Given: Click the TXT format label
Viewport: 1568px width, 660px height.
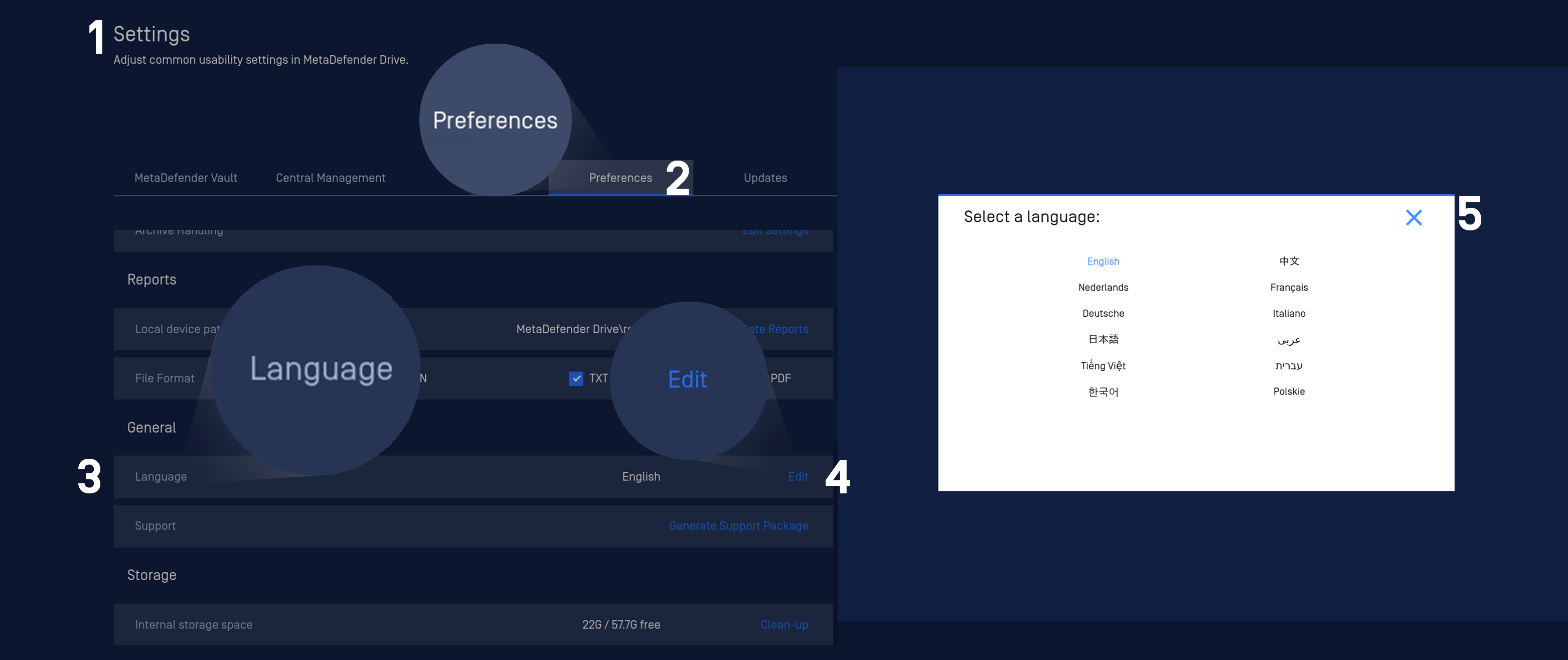Looking at the screenshot, I should click(x=598, y=379).
